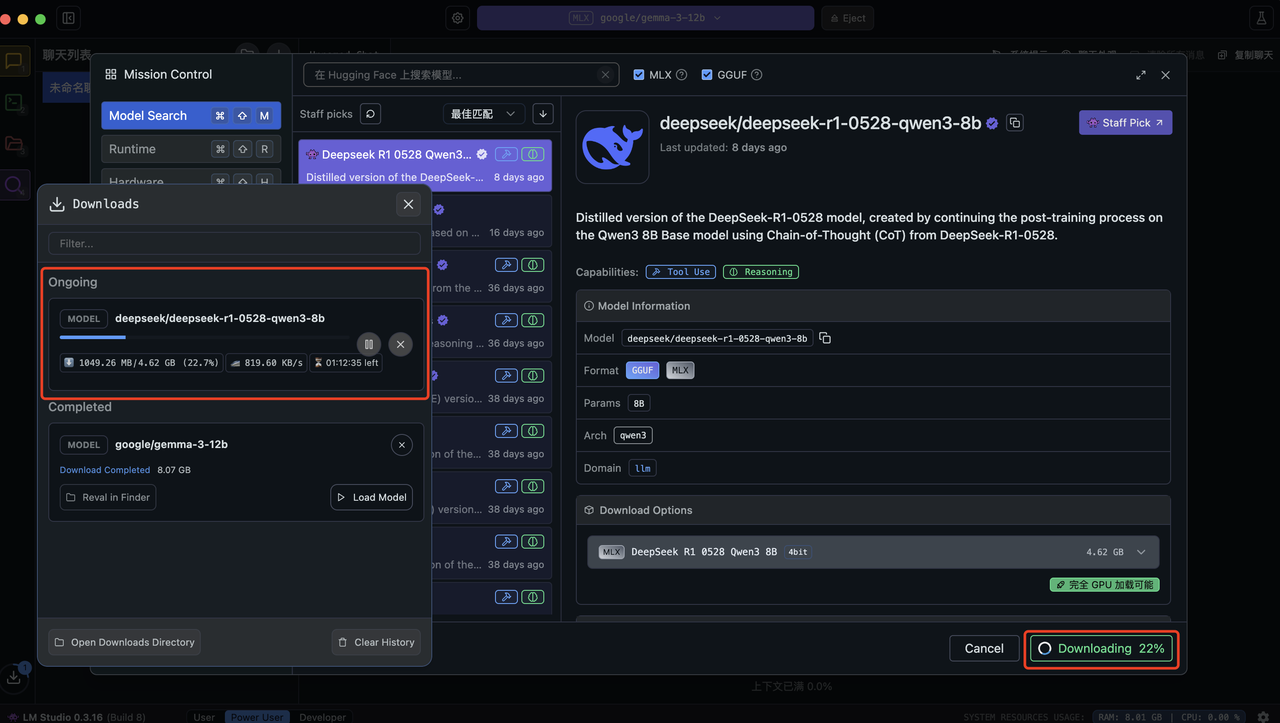Image resolution: width=1280 pixels, height=723 pixels.
Task: Select the MLX format tag
Action: tap(680, 370)
